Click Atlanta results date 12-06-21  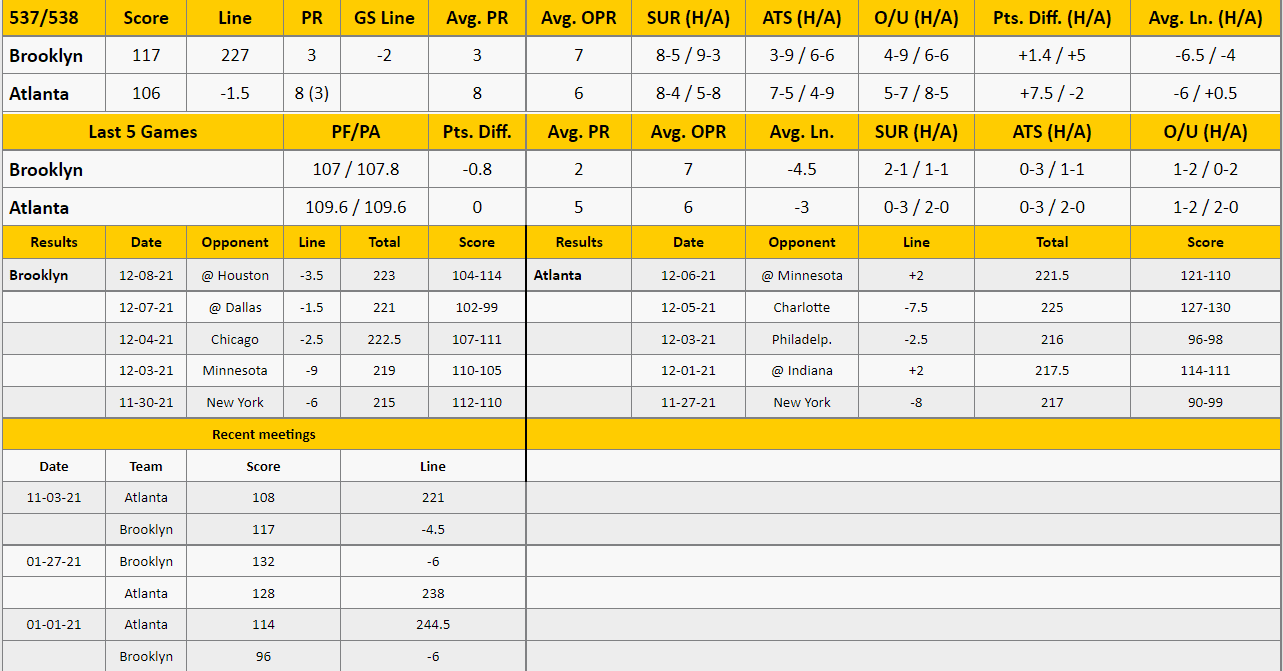point(688,275)
